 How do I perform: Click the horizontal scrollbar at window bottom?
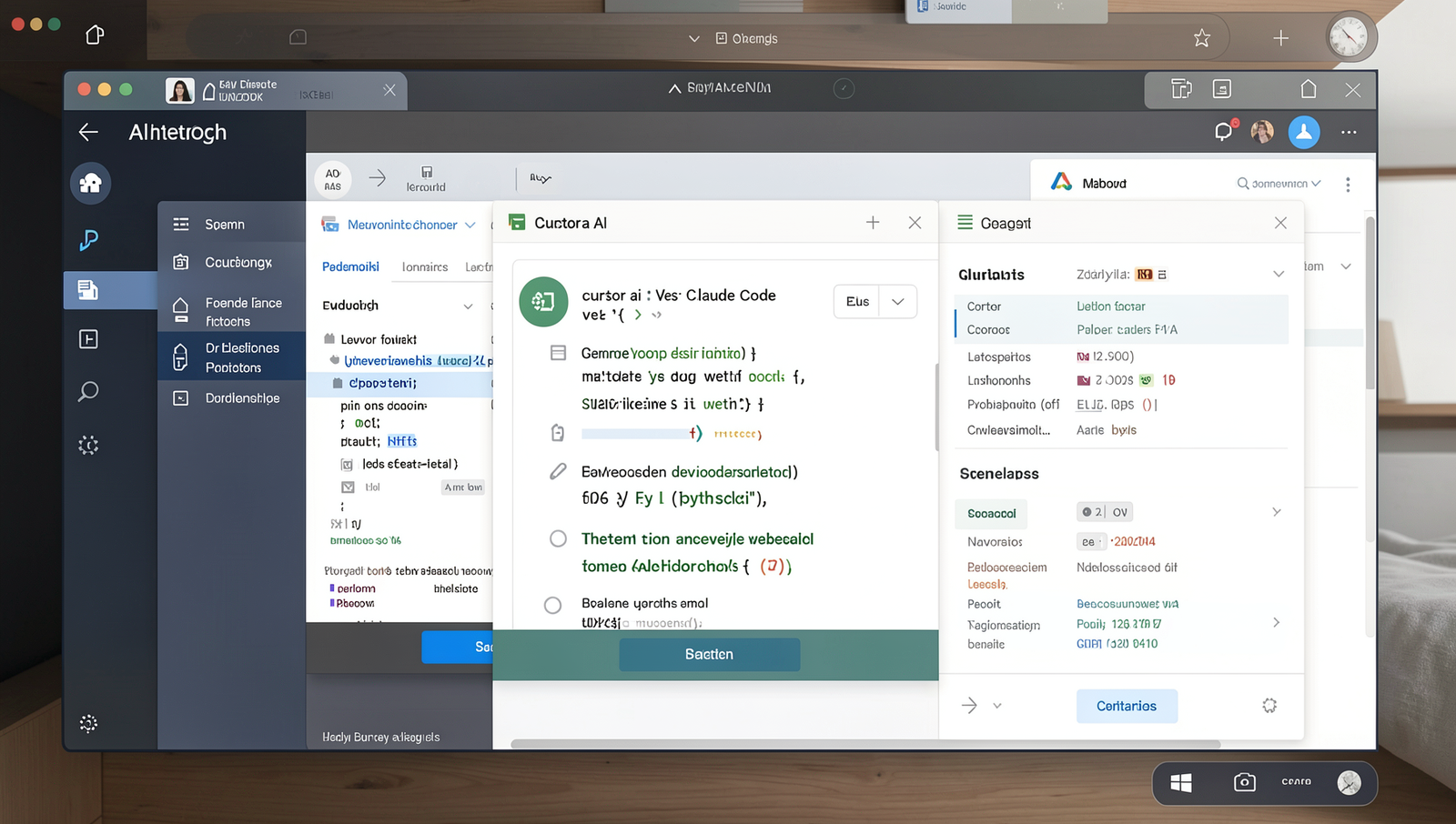click(x=865, y=744)
